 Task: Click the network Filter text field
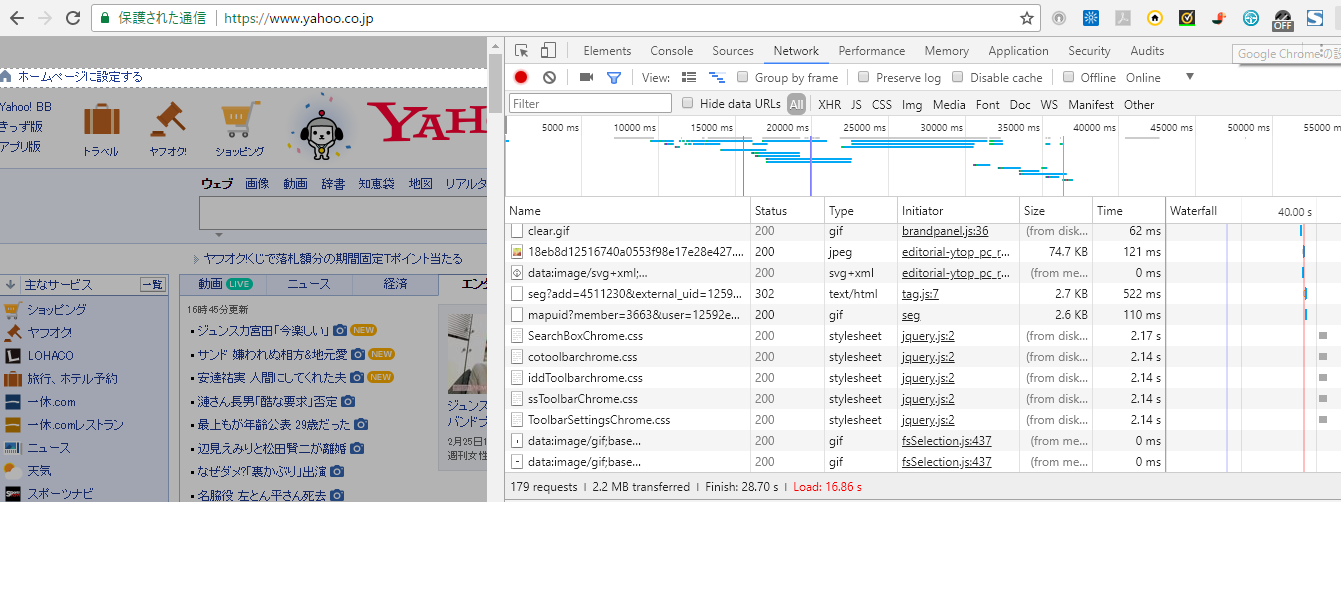pyautogui.click(x=590, y=103)
